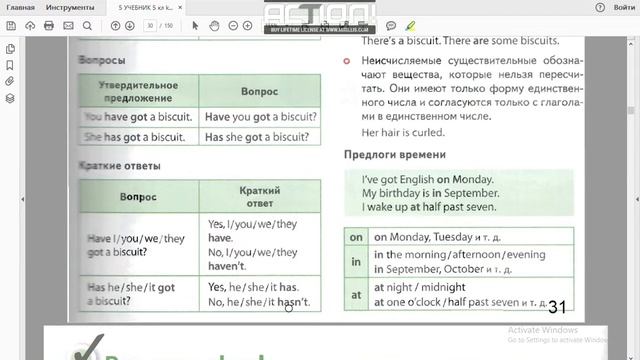Screen dimensions: 640x360
Task: Click the upload to cloud icon
Action: [x=30, y=26]
